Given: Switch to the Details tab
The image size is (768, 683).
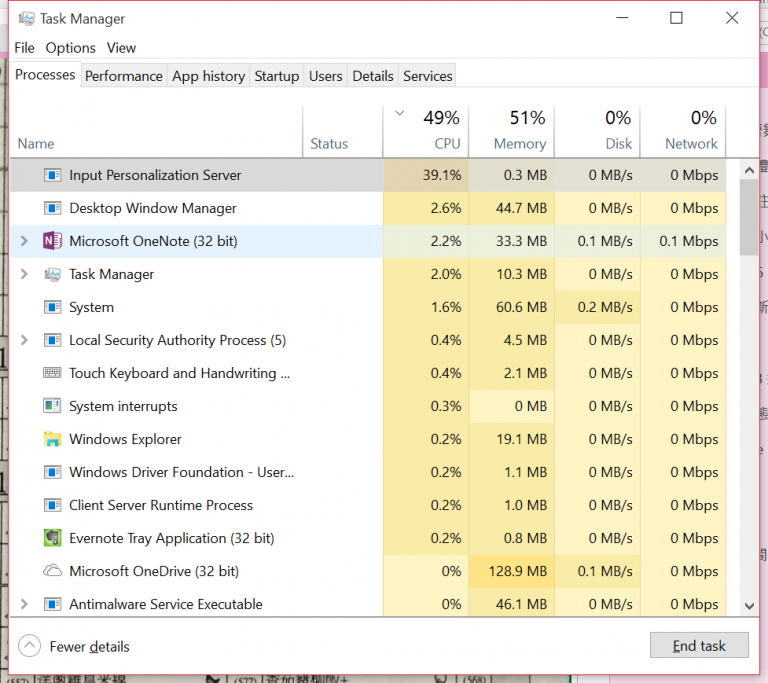Looking at the screenshot, I should click(x=373, y=76).
